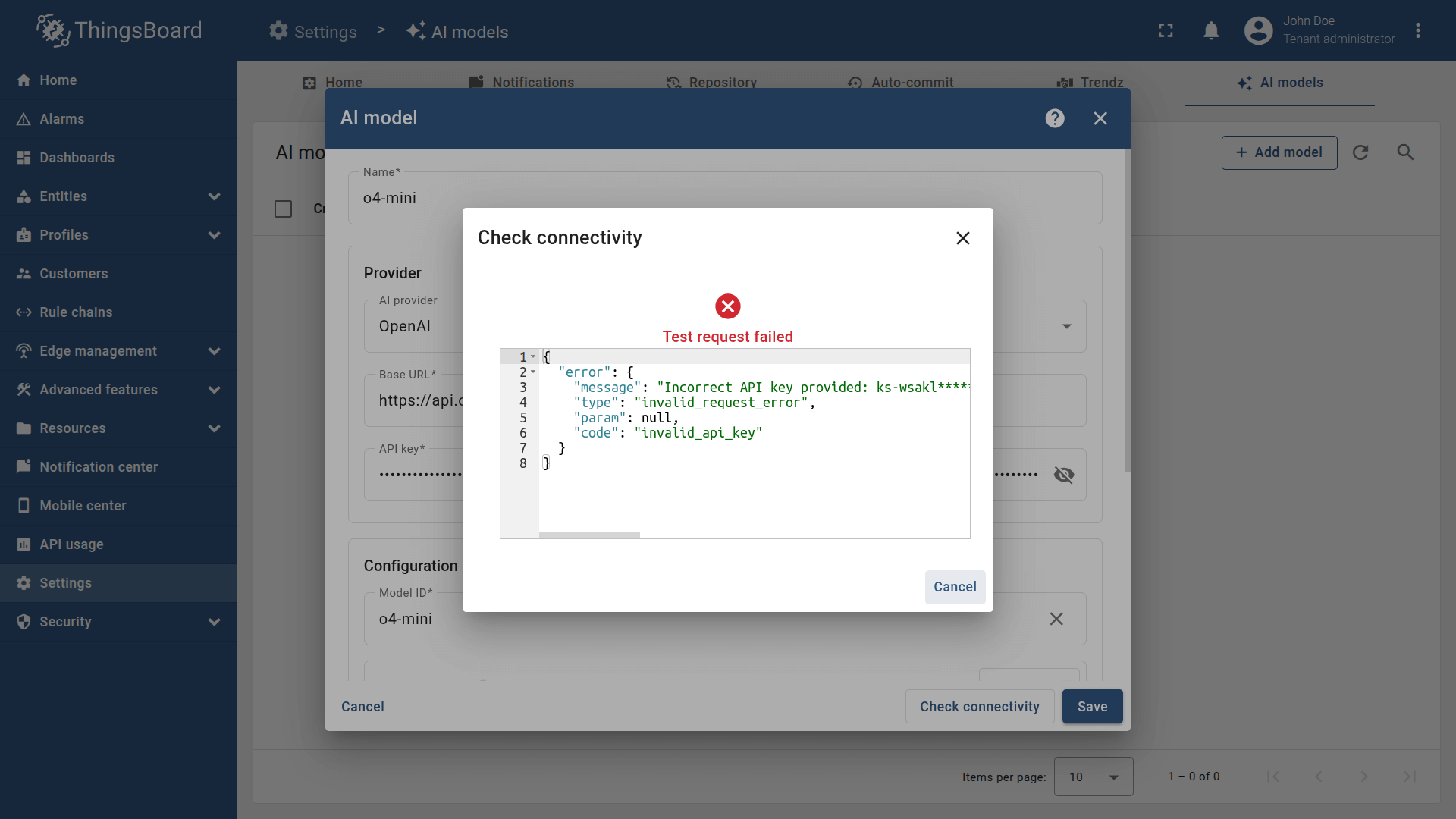Click Cancel in Check connectivity dialog
The height and width of the screenshot is (819, 1456).
tap(954, 587)
